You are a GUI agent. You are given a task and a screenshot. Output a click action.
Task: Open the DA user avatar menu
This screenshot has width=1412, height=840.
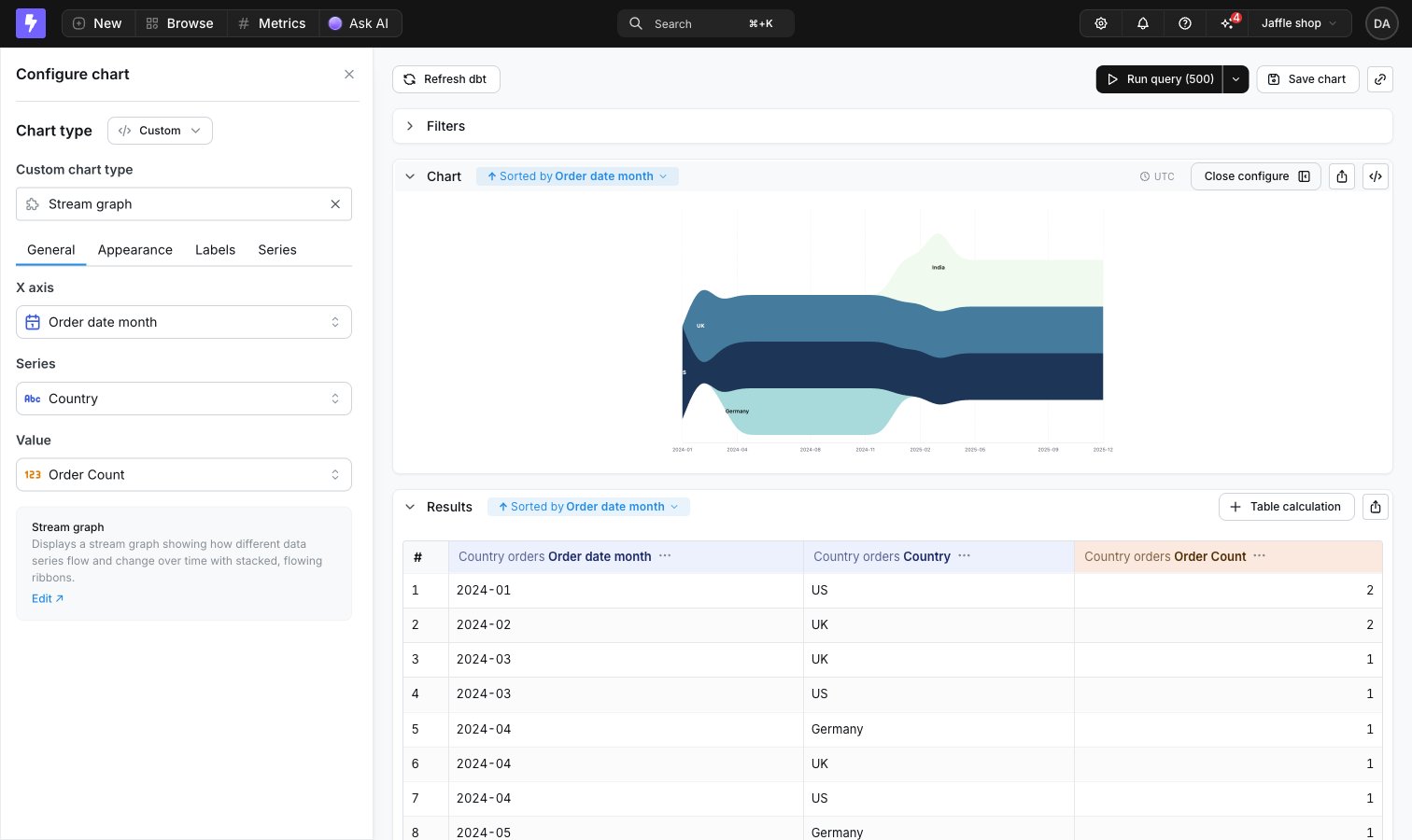coord(1382,23)
